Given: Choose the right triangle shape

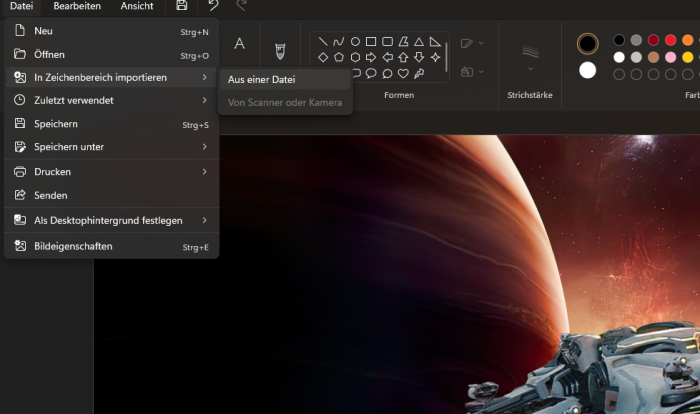Looking at the screenshot, I should (435, 42).
